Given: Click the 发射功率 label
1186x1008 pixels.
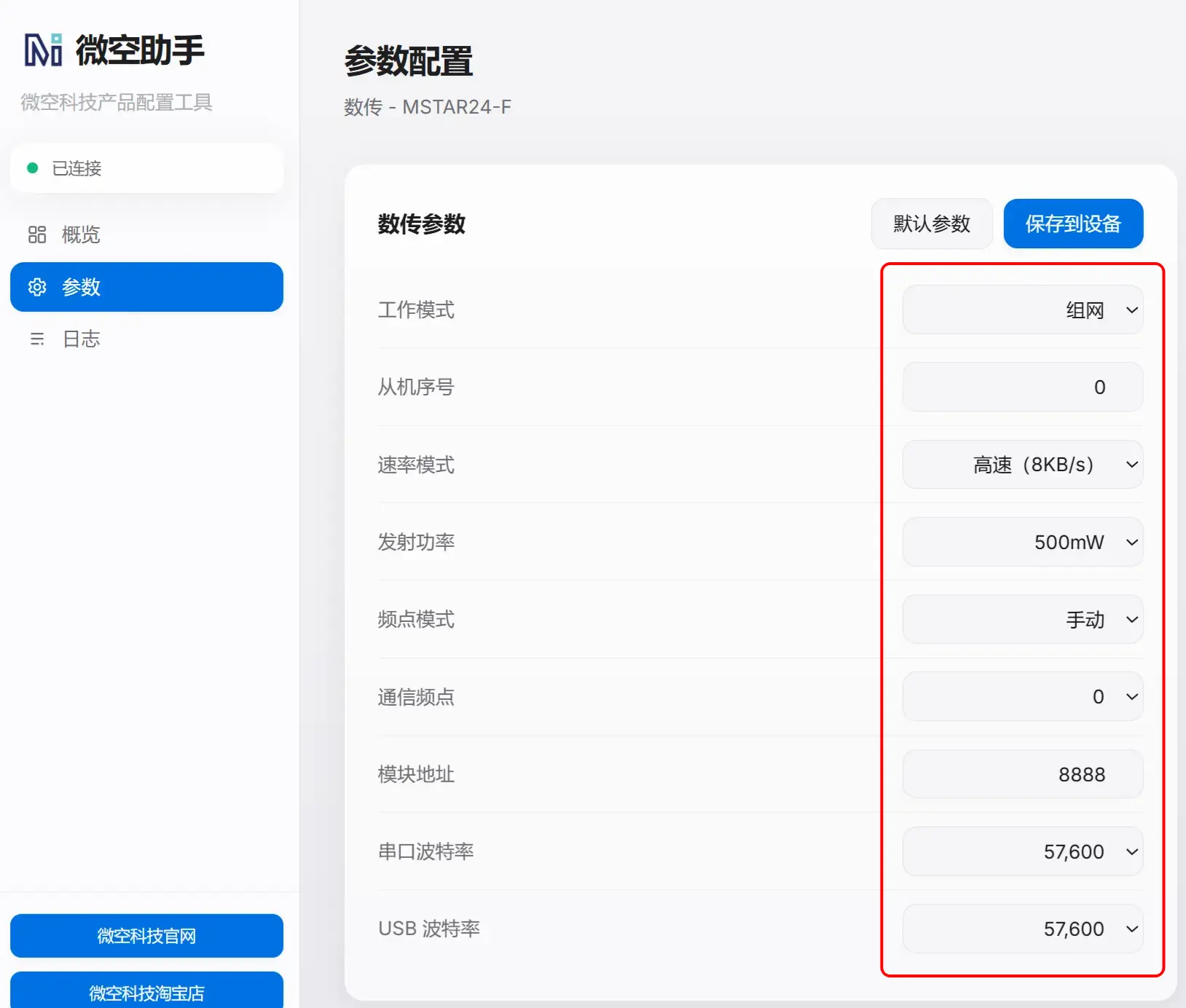Looking at the screenshot, I should [x=416, y=542].
